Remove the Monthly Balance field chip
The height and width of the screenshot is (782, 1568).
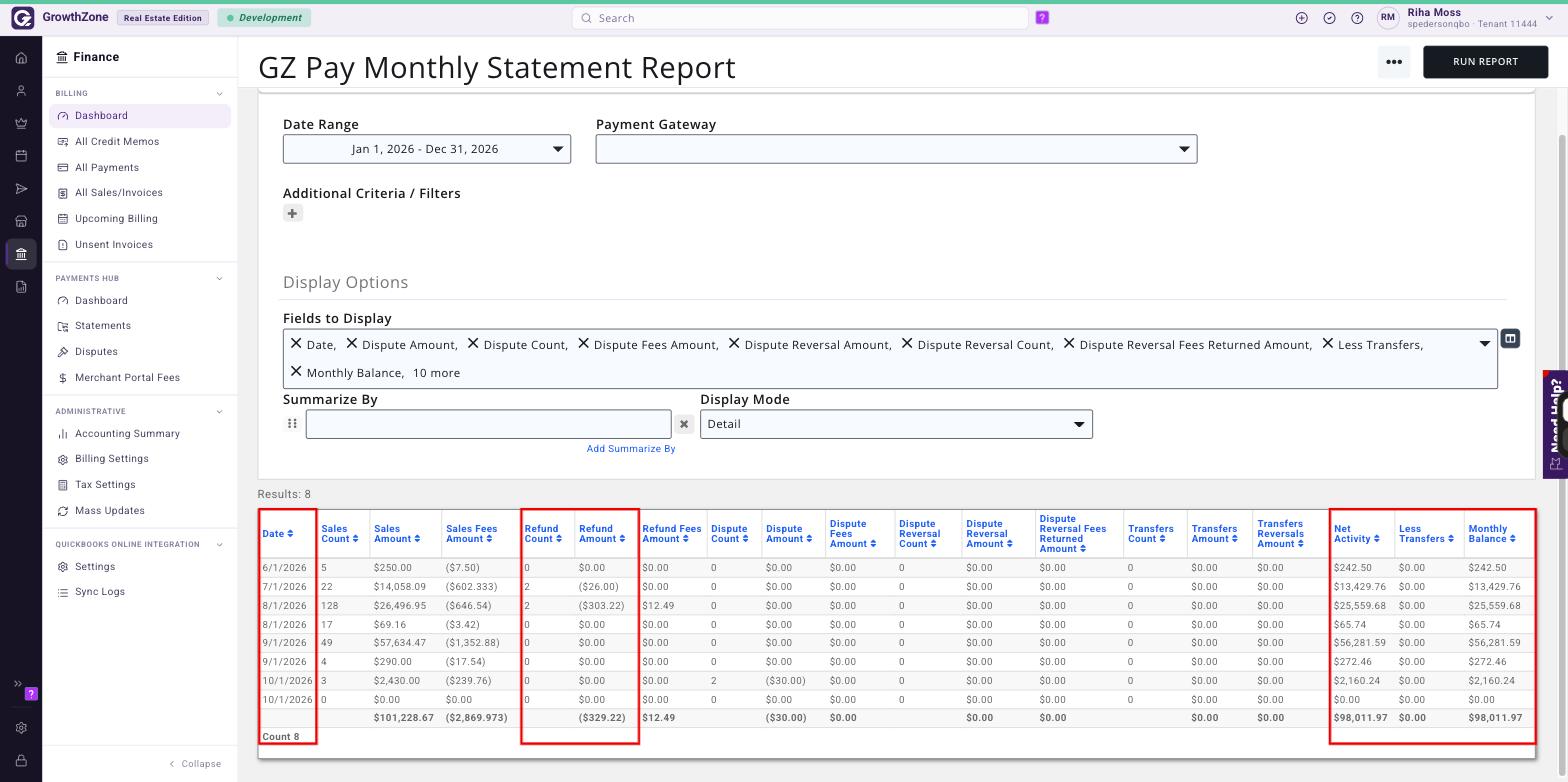point(296,371)
